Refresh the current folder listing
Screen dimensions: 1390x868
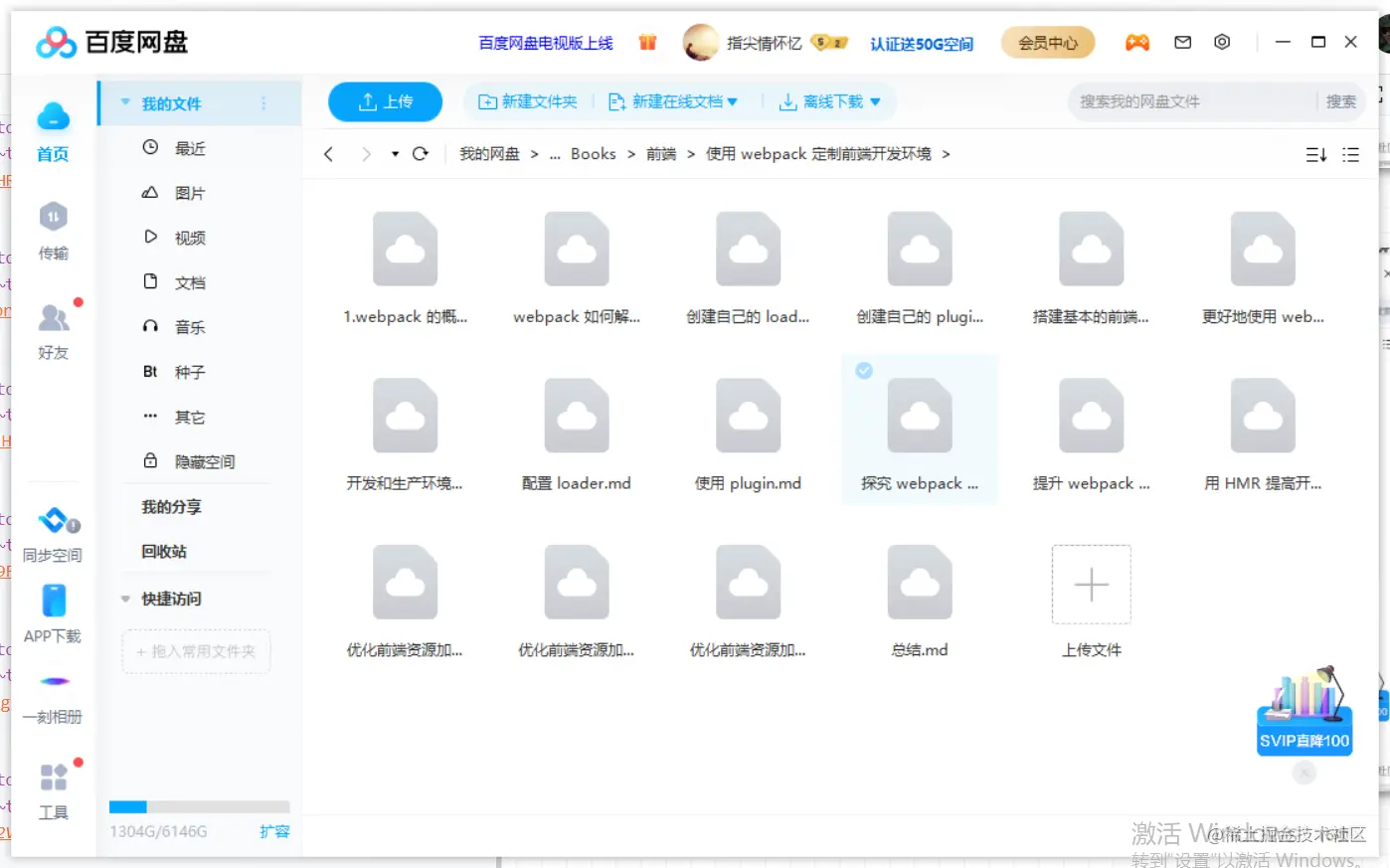coord(420,154)
